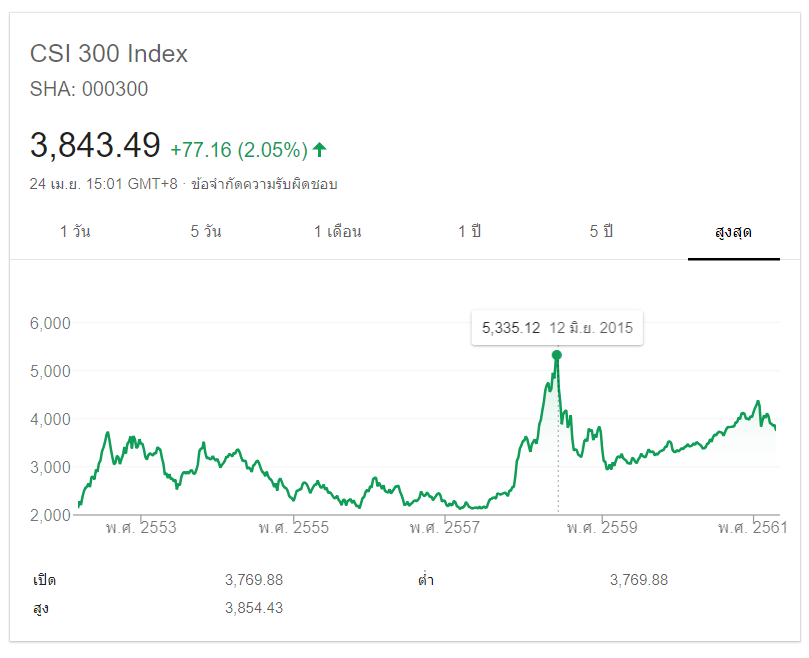
Task: Click the +77.16 (2.05%) change value
Action: (x=238, y=150)
